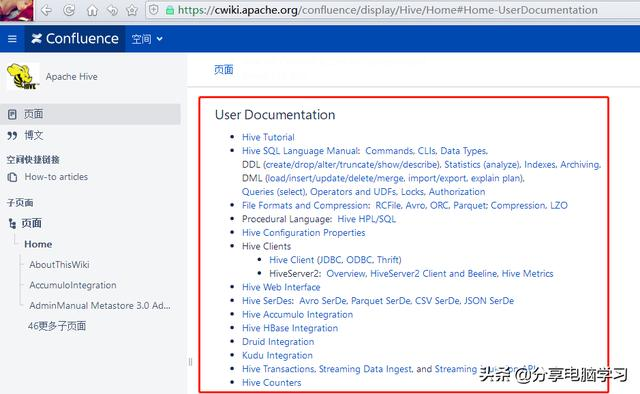Open the CLIs link
Viewport: 640px width, 394px height.
(427, 151)
